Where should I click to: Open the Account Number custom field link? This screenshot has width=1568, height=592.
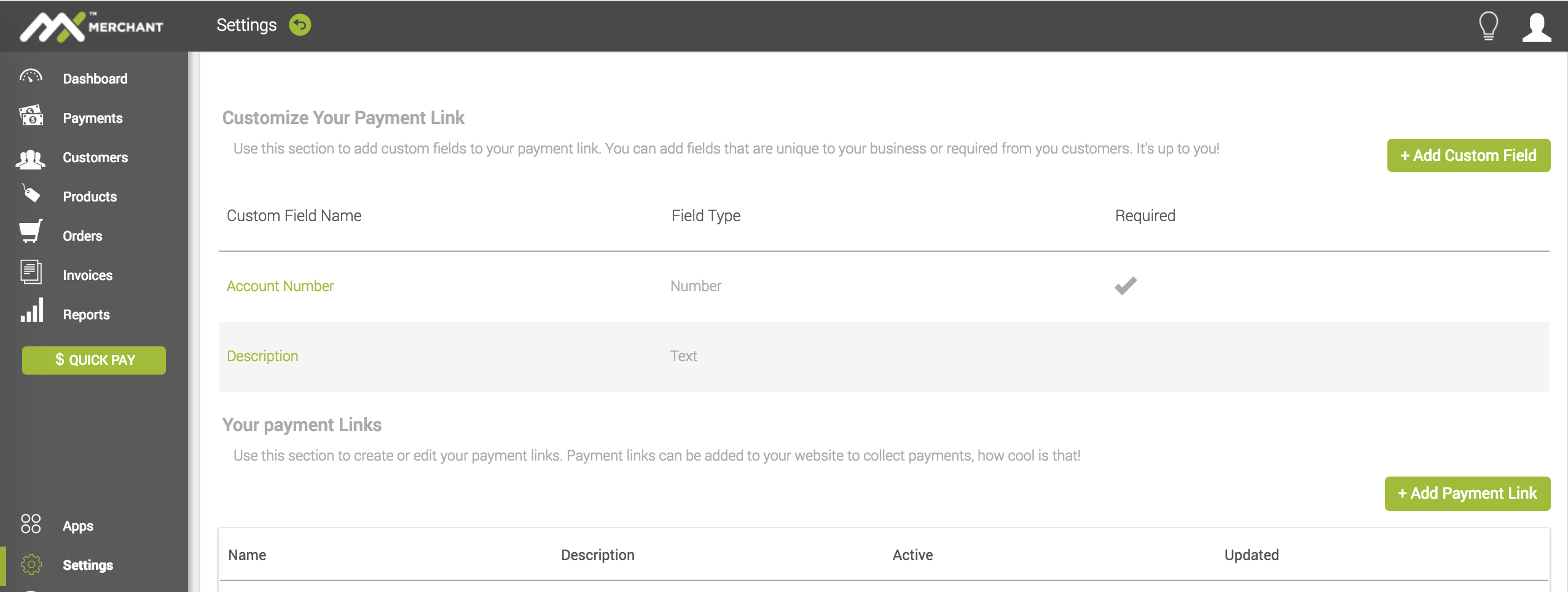point(280,286)
